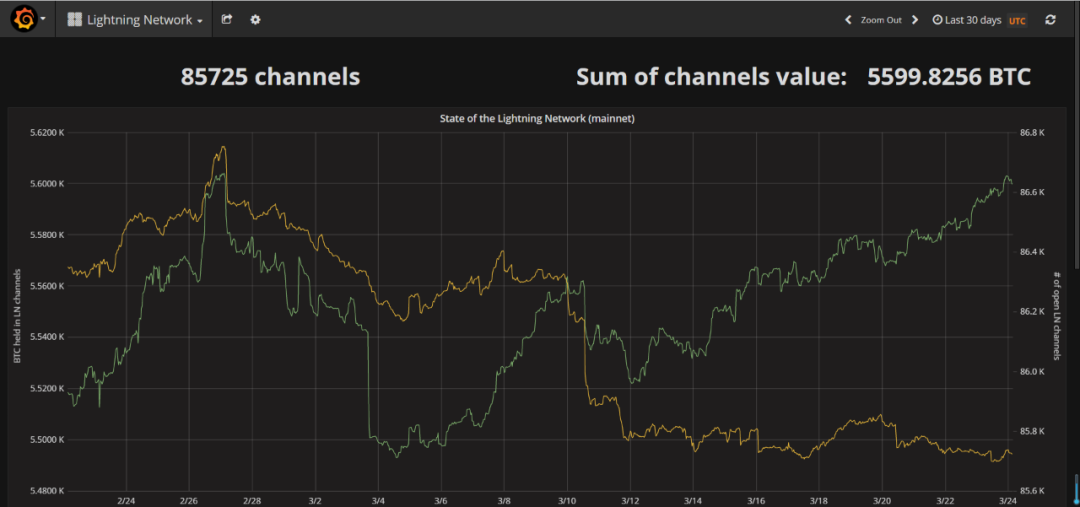Click the 5.5800 K left axis label

pyautogui.click(x=48, y=235)
